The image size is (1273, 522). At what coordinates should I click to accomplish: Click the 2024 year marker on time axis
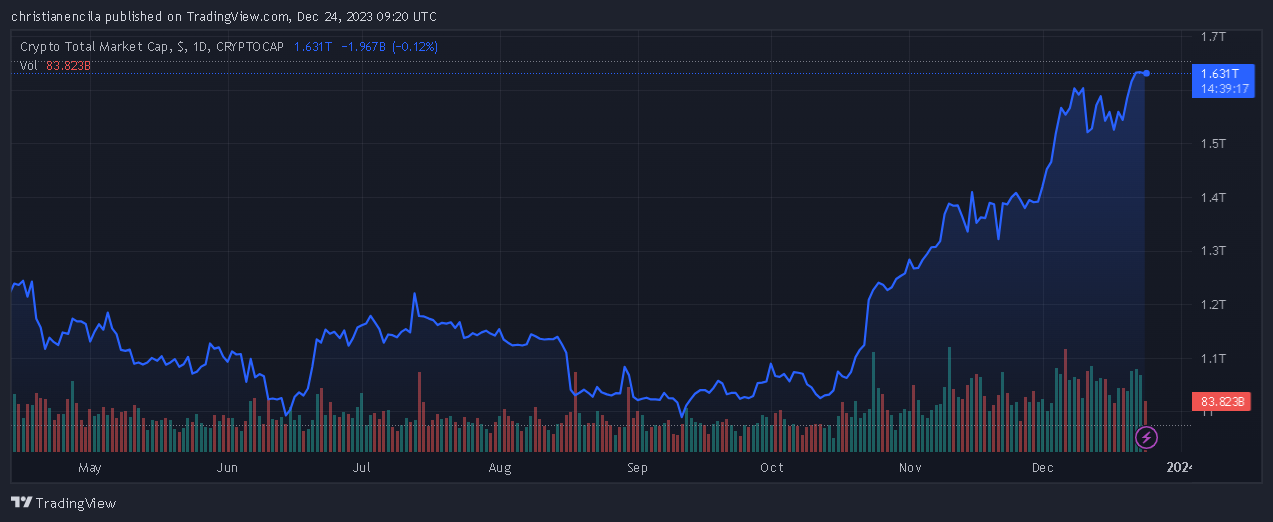tap(1180, 468)
